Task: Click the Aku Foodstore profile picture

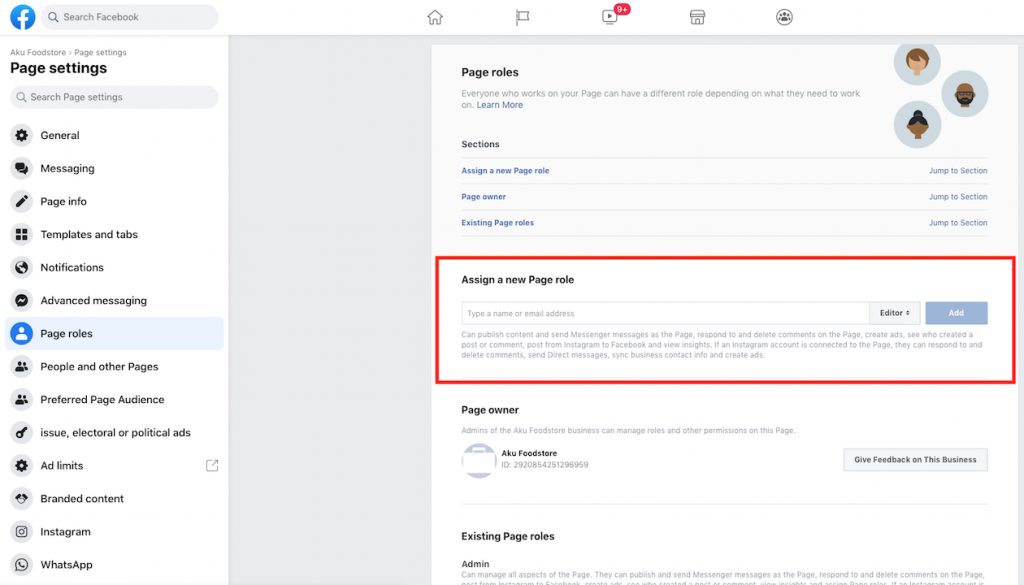Action: pyautogui.click(x=479, y=460)
